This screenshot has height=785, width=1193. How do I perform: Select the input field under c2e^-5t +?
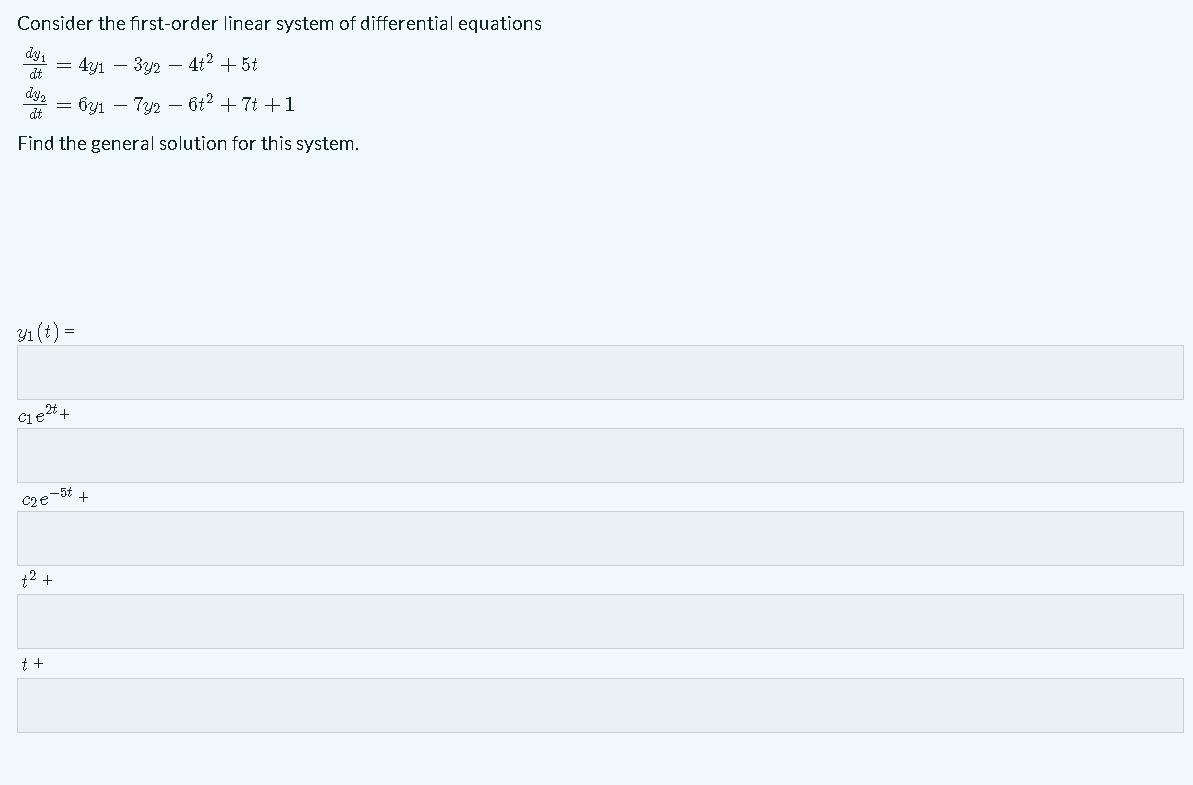click(596, 538)
